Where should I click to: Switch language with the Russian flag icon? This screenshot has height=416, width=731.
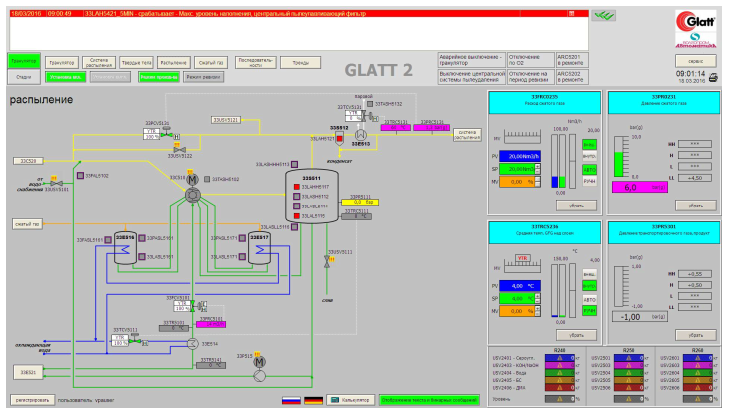(291, 400)
